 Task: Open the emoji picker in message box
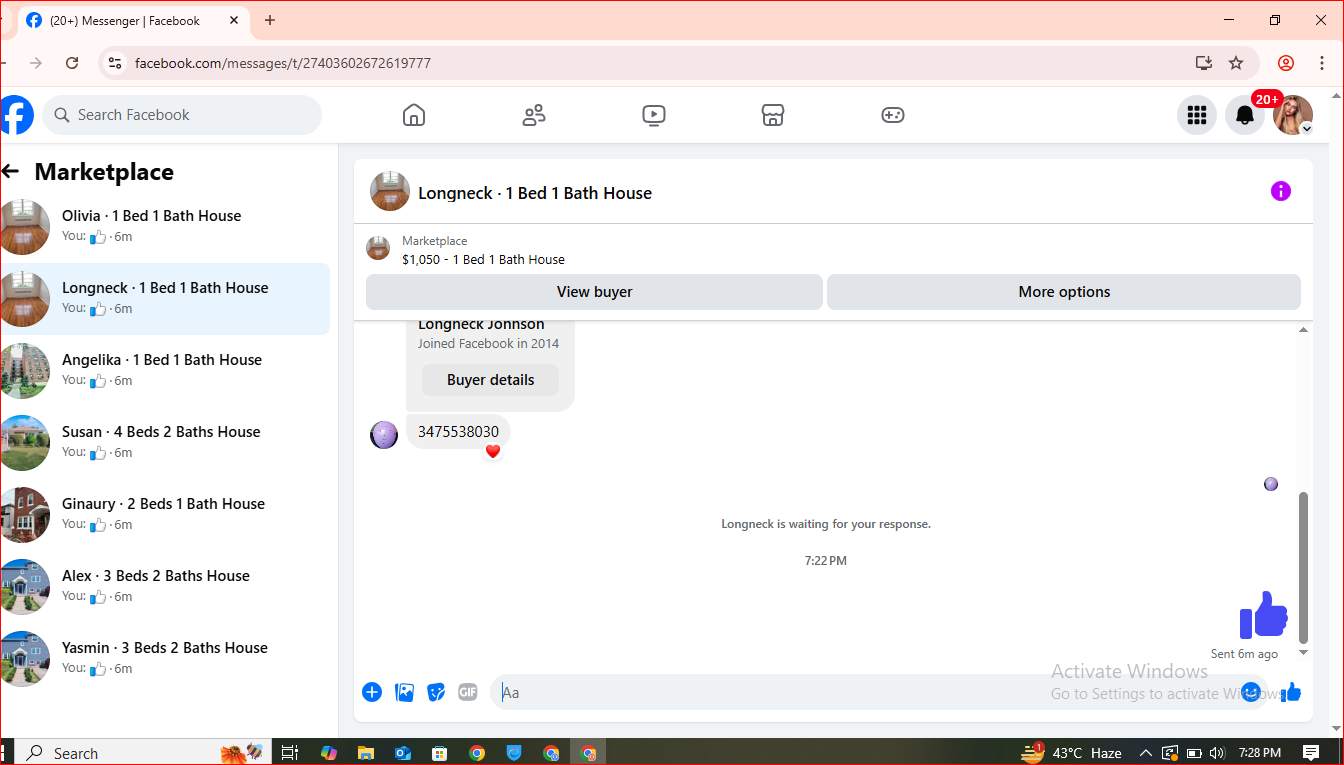point(1251,692)
